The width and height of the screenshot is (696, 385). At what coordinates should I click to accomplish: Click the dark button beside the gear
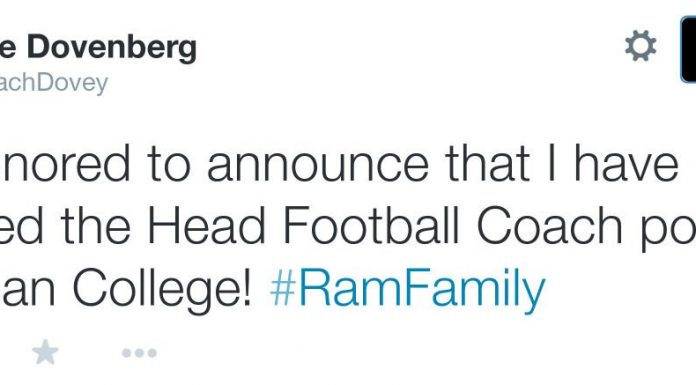688,49
